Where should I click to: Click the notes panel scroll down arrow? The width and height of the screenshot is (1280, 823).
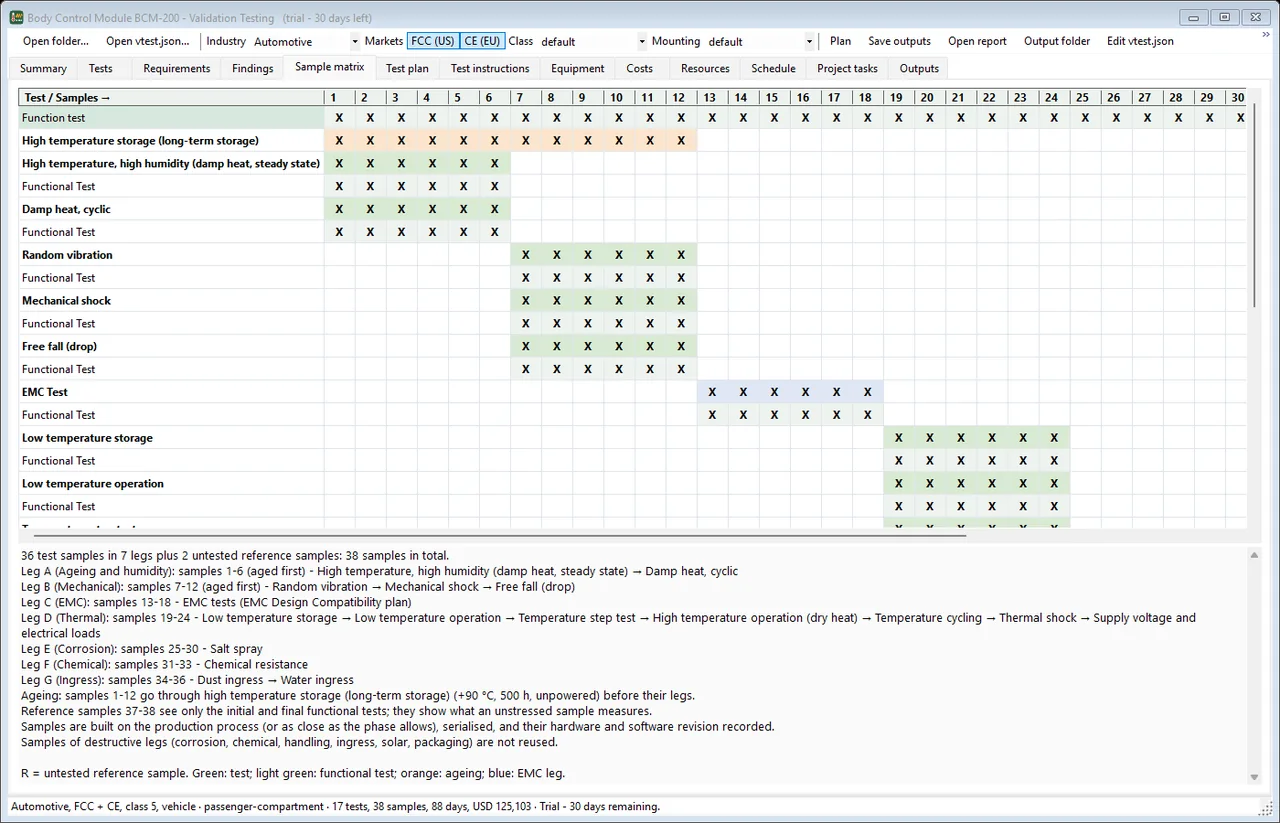click(1254, 777)
